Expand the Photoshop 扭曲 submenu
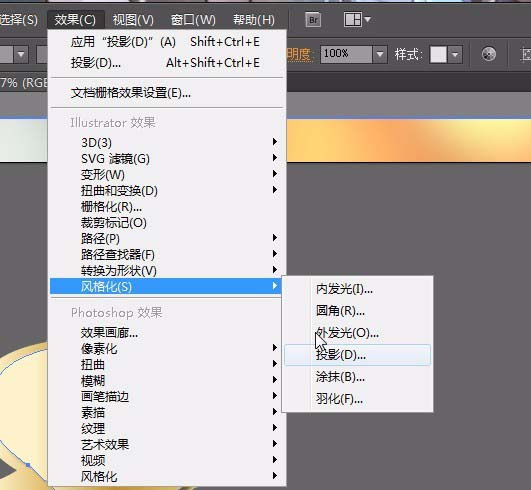Viewport: 531px width, 490px height. point(166,364)
